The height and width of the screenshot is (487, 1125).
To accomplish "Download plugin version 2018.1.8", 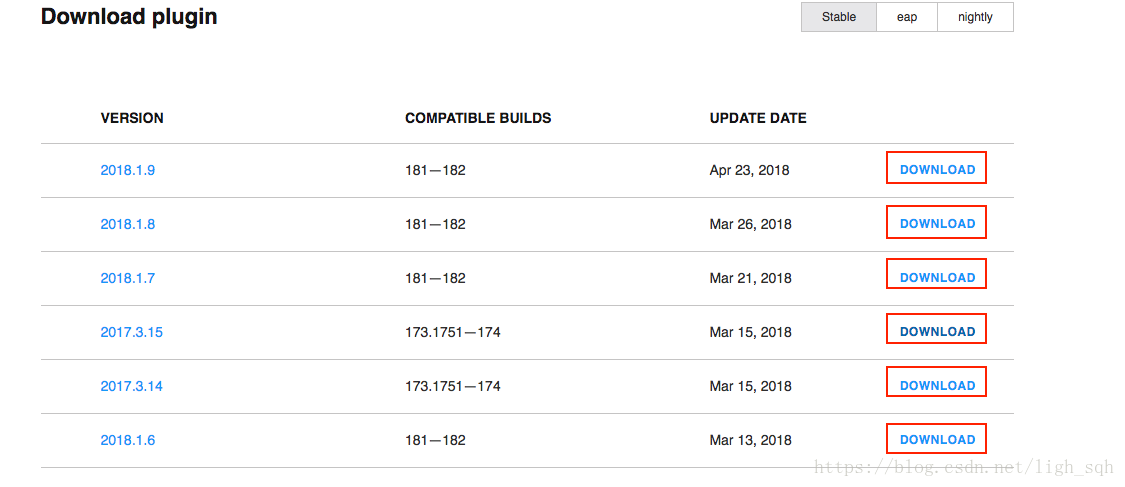I will [x=937, y=224].
